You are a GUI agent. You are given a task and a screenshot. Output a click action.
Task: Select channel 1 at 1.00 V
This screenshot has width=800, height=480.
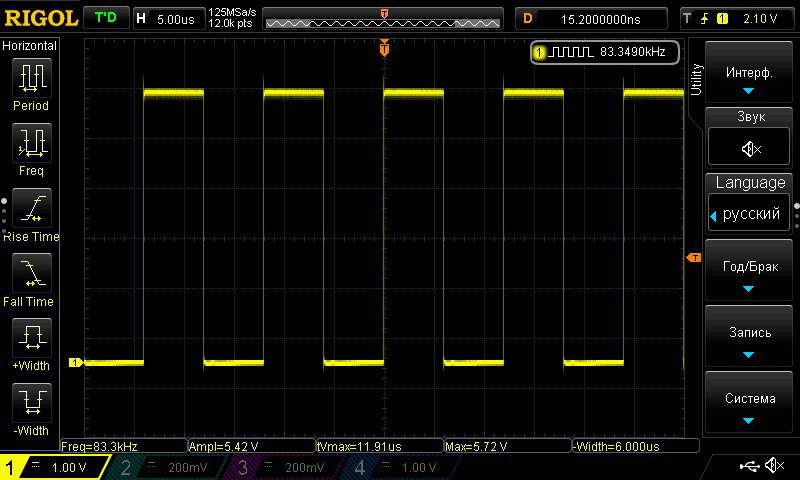coord(55,467)
